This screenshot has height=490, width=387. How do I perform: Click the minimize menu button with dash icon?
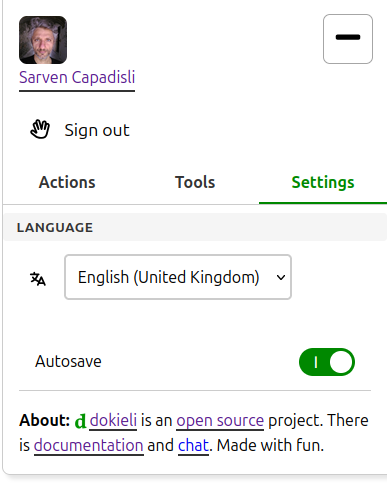point(348,39)
